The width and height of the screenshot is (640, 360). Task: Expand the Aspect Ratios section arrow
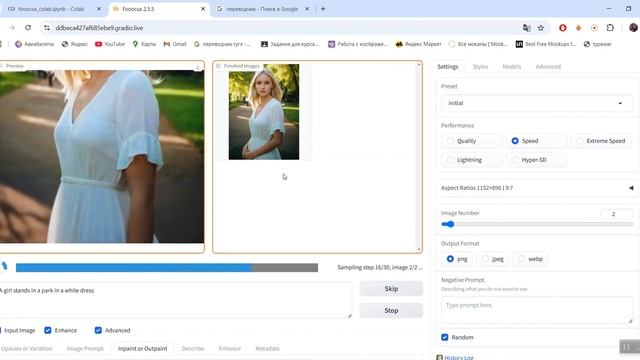point(631,188)
